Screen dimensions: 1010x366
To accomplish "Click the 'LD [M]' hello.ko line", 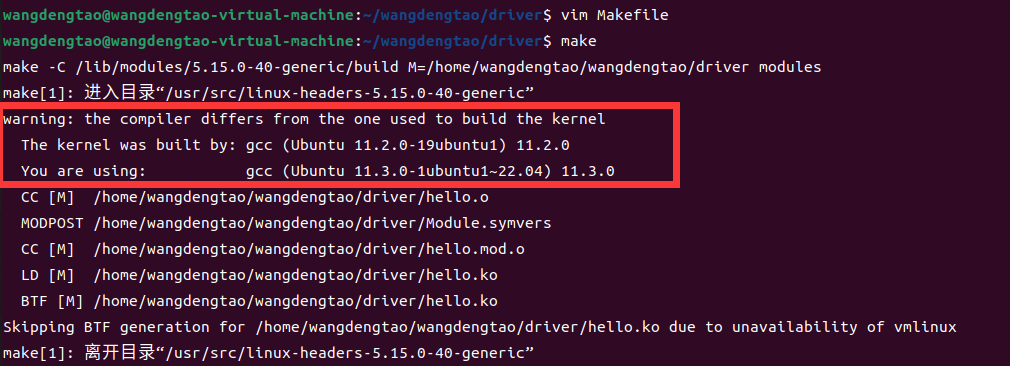I will click(x=259, y=275).
